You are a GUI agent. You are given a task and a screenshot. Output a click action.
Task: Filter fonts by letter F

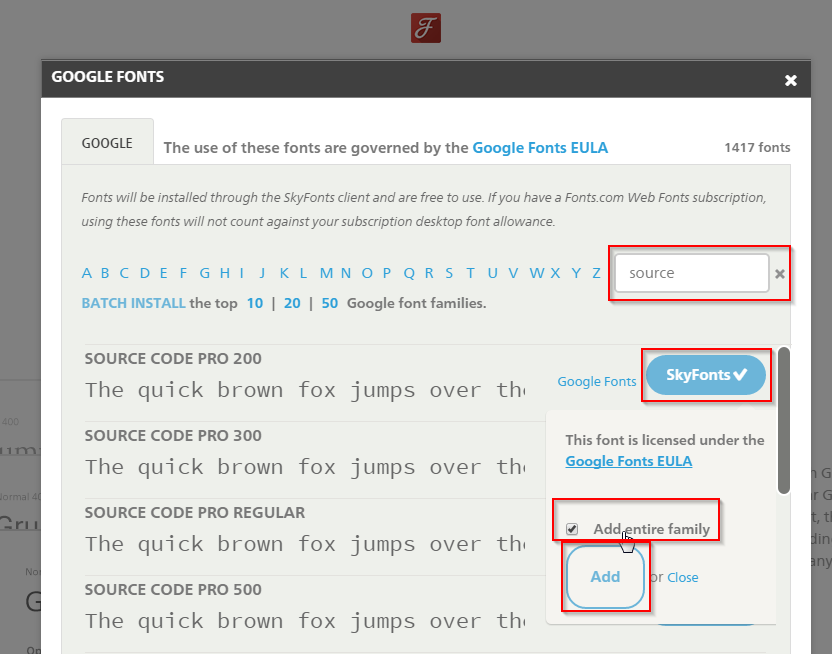pos(183,273)
